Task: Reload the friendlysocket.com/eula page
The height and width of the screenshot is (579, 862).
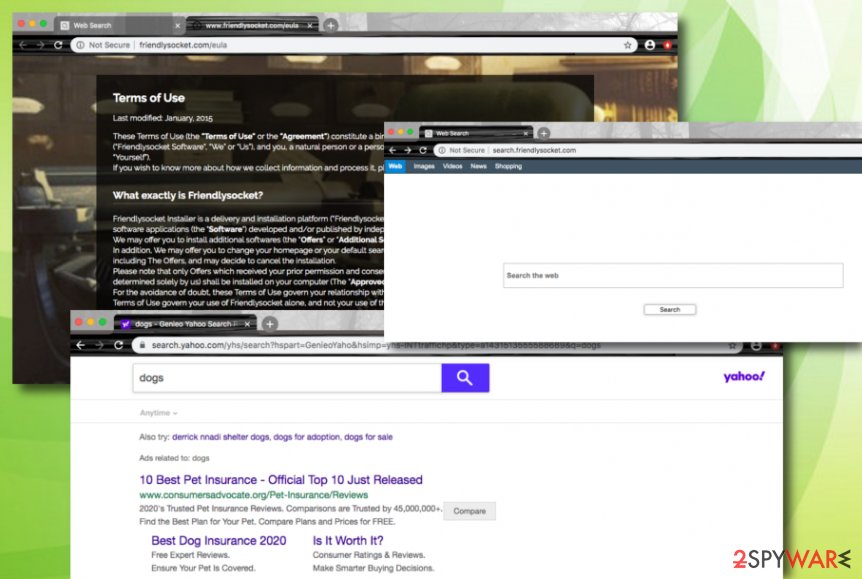Action: point(58,45)
